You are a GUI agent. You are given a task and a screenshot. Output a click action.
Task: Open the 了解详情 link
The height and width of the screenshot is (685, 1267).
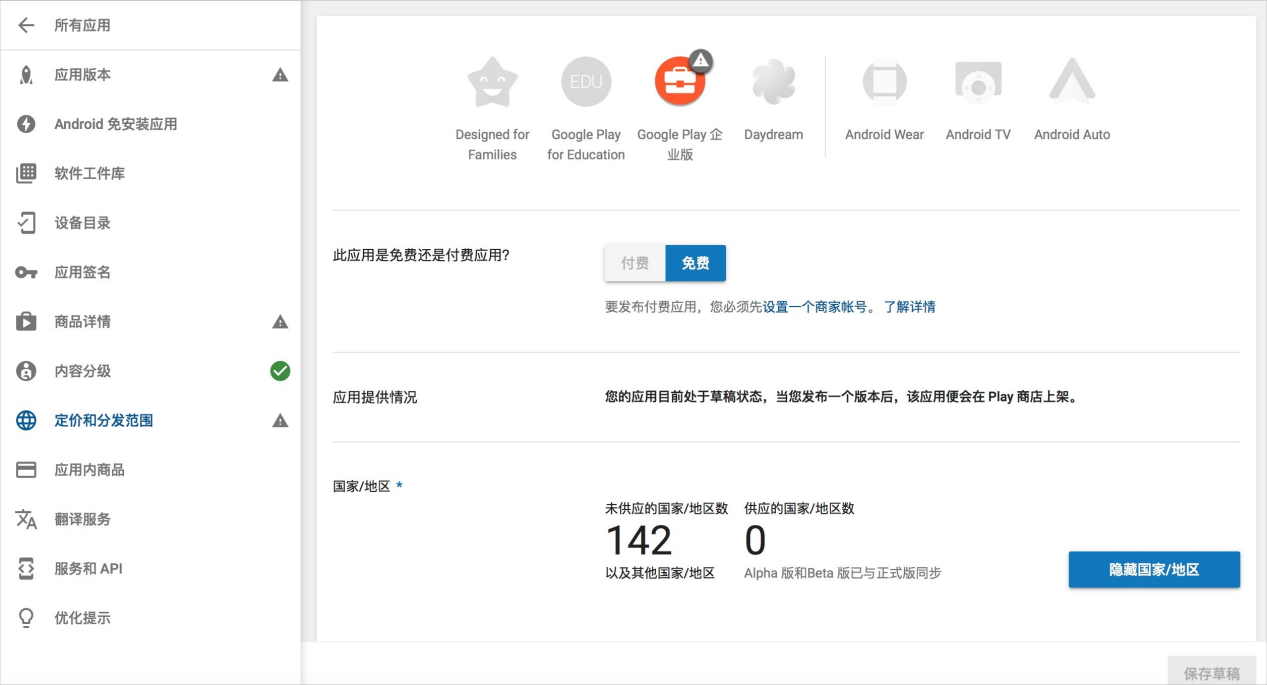click(x=909, y=307)
